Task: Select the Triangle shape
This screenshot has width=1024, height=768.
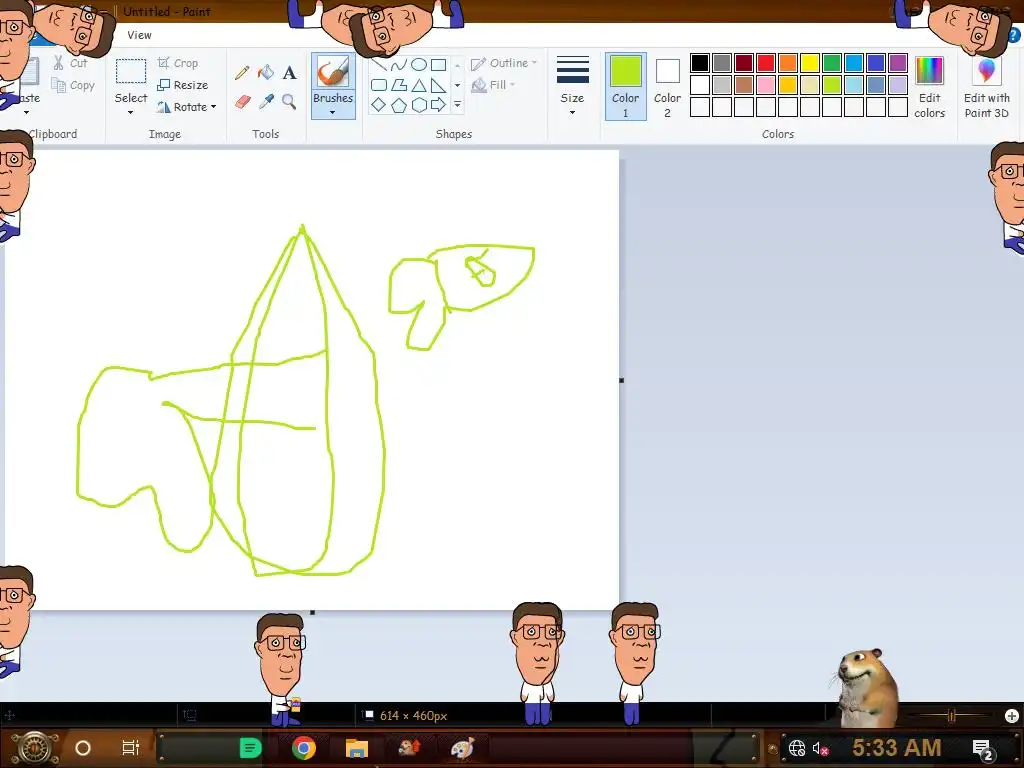Action: pos(419,85)
